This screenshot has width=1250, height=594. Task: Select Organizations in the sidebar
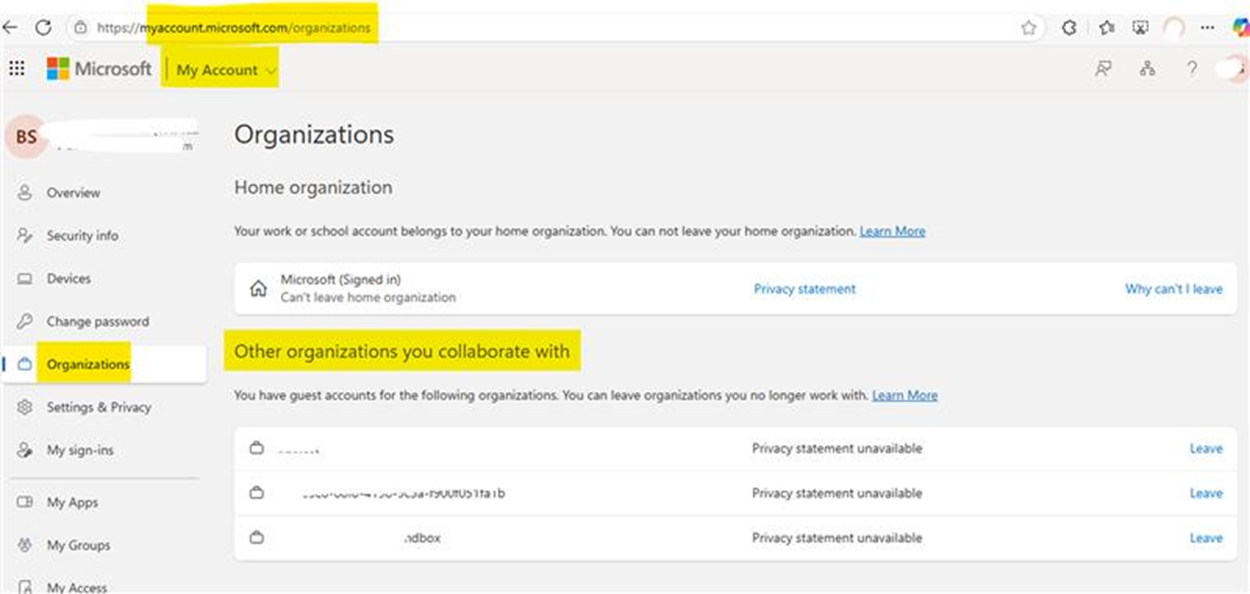(88, 365)
